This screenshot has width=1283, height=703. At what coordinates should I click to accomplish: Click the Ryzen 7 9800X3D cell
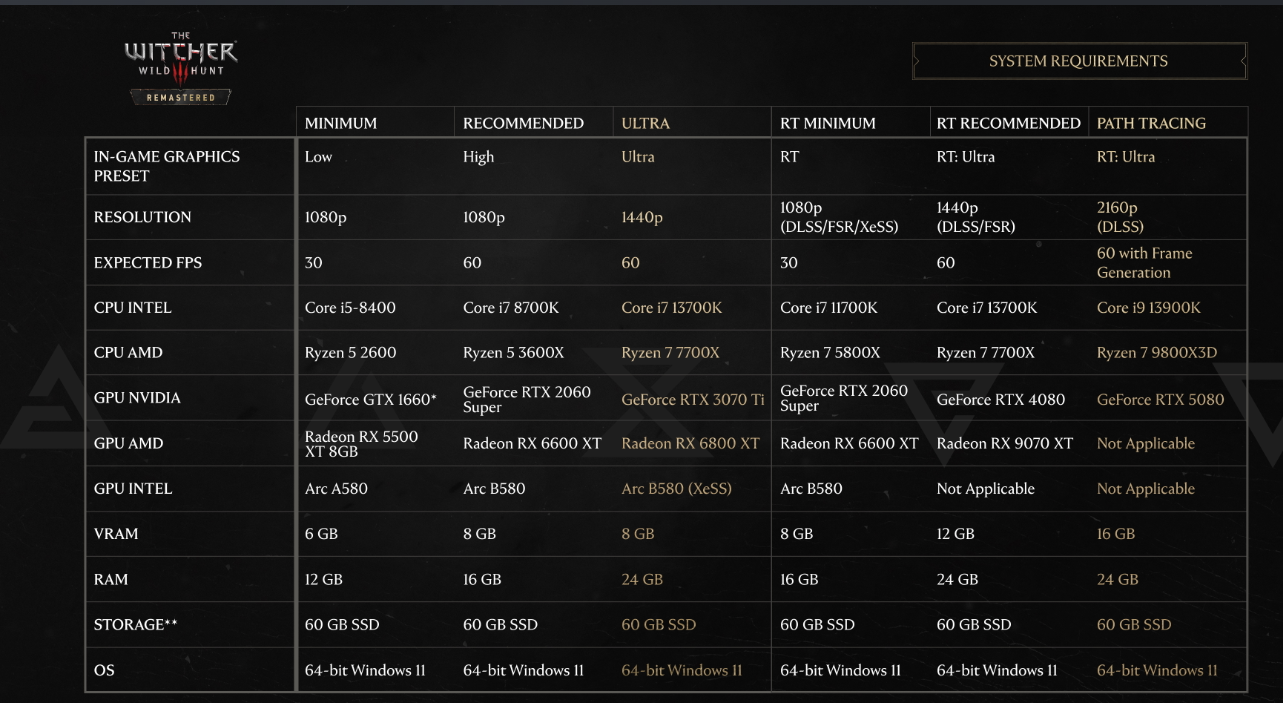[x=1157, y=353]
